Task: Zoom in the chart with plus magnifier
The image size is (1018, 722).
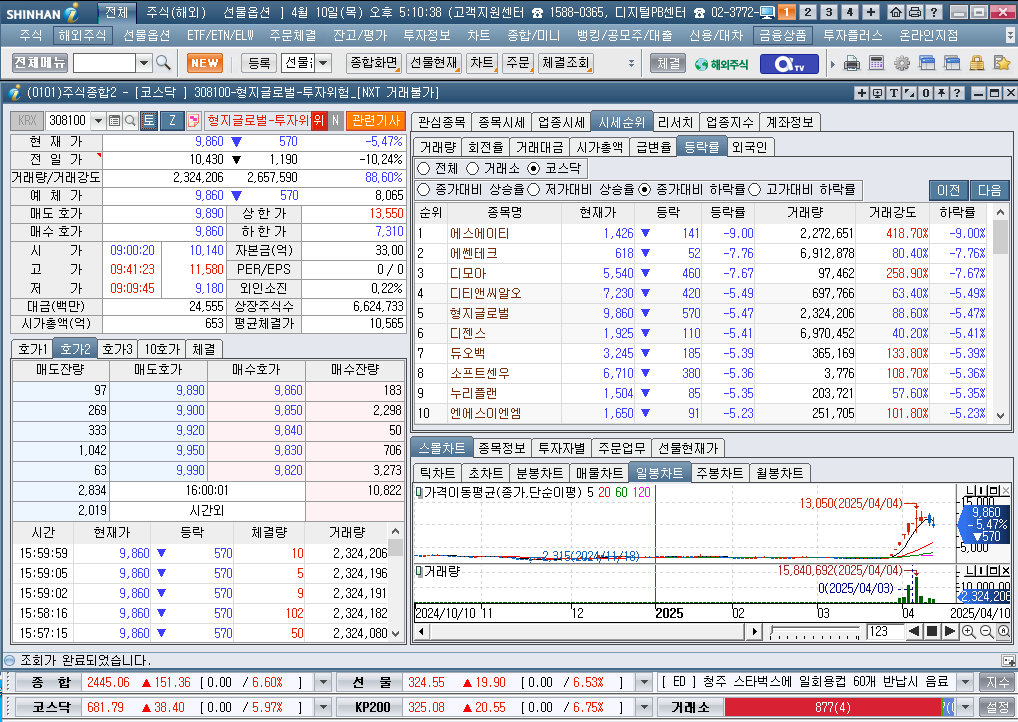Action: tap(969, 631)
